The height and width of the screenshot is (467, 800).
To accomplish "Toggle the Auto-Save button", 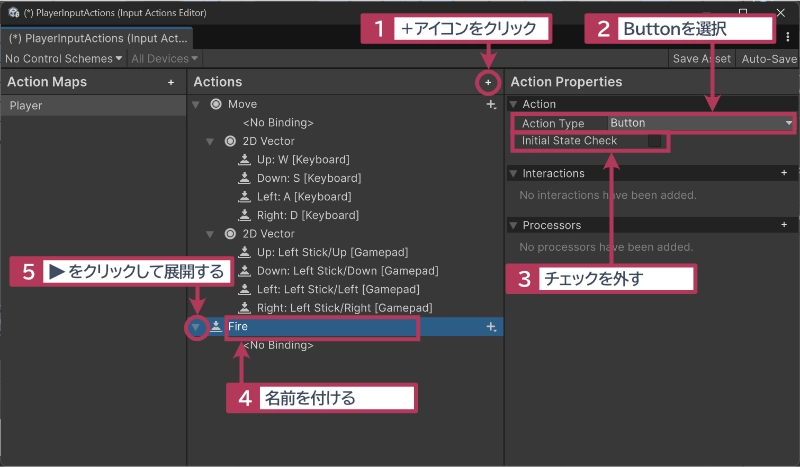I will pos(768,59).
